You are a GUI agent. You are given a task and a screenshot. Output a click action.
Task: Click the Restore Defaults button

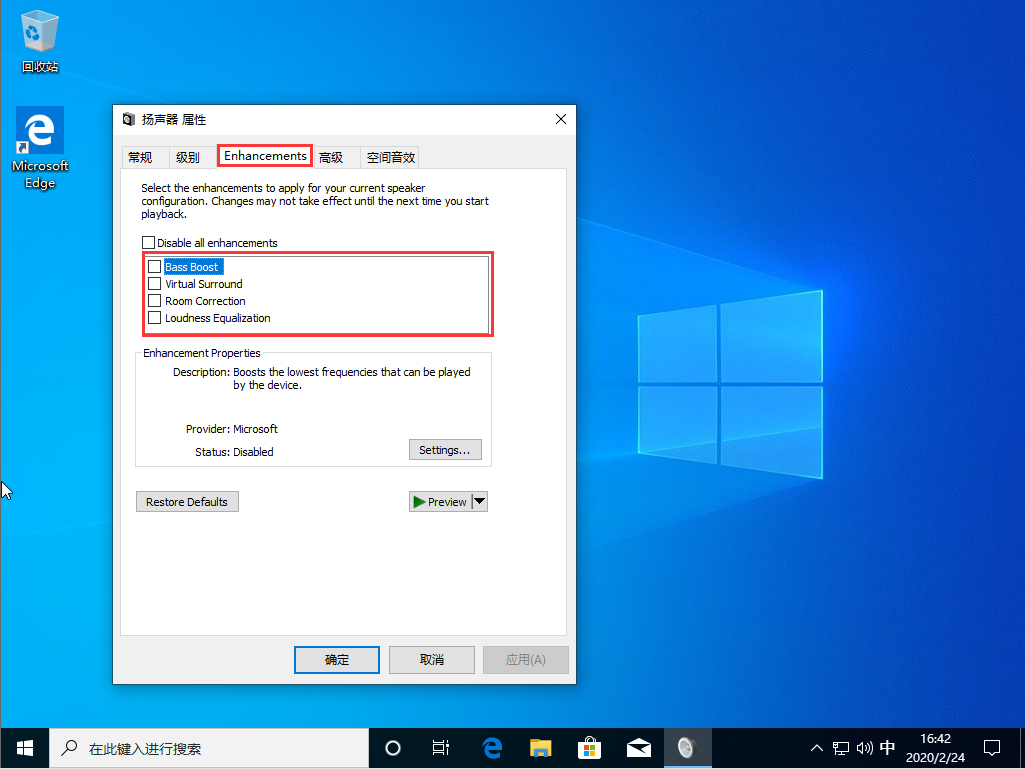187,501
